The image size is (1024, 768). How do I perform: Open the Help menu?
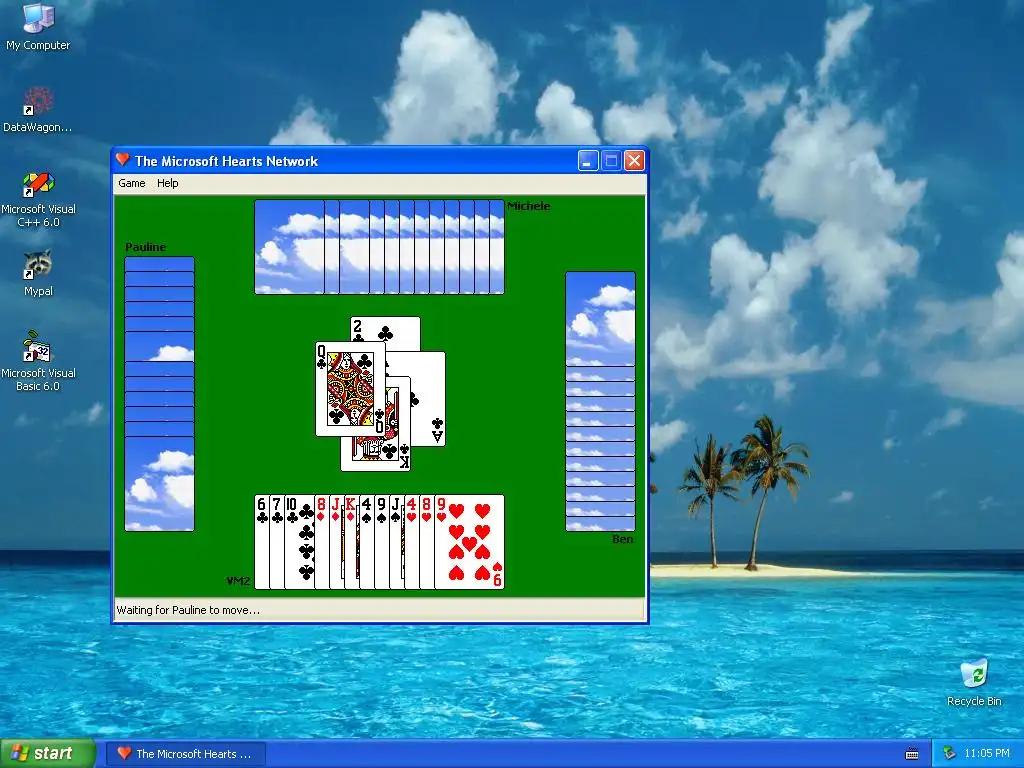pos(167,184)
